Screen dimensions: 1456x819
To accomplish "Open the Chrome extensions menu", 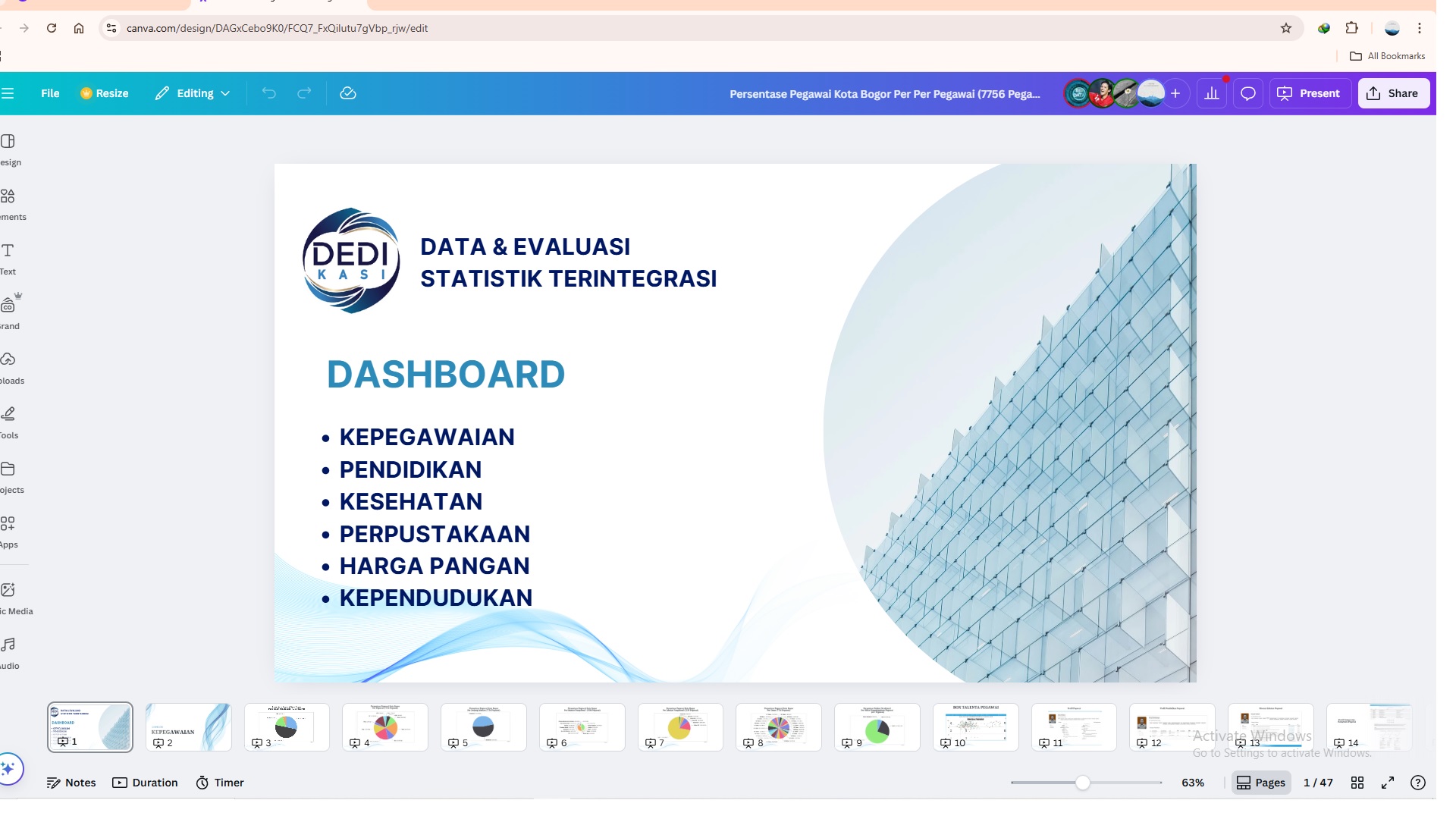I will point(1351,28).
